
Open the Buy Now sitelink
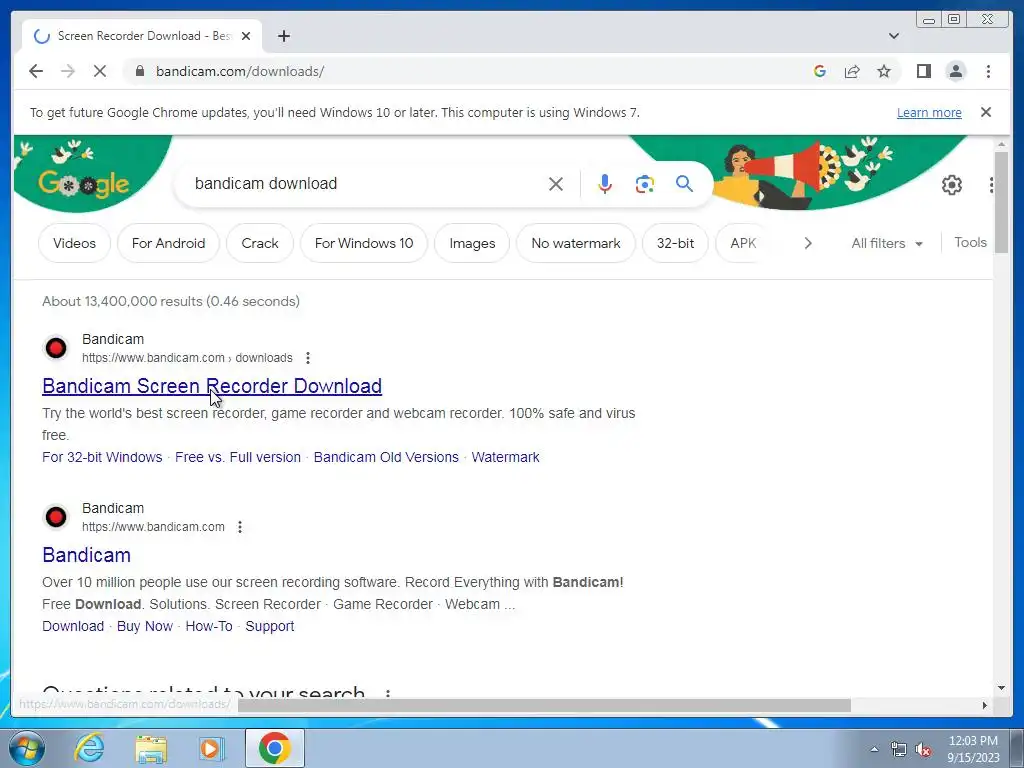pos(145,626)
